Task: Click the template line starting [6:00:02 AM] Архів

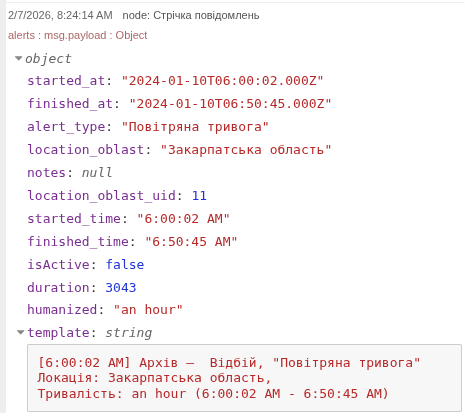Action: [x=229, y=362]
